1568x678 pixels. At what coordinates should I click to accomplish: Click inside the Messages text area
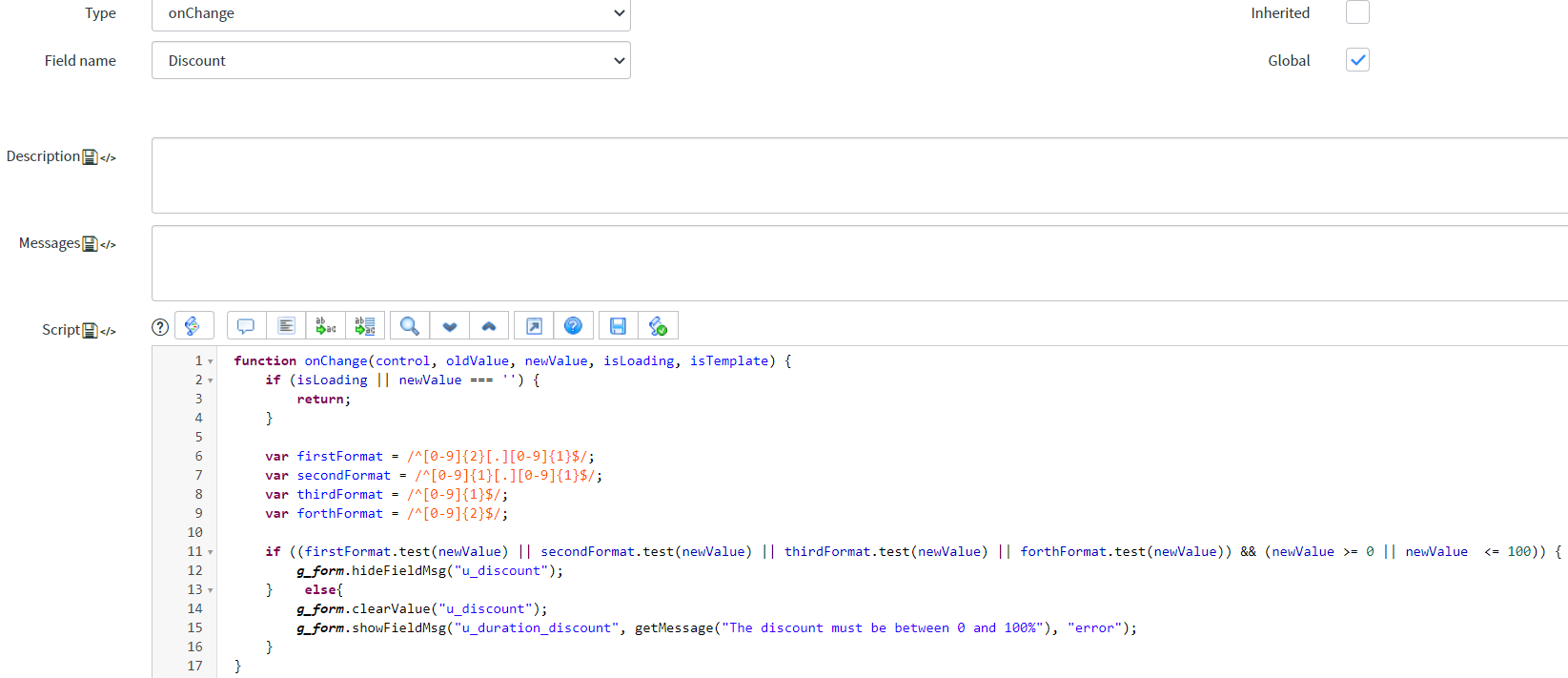coord(858,263)
